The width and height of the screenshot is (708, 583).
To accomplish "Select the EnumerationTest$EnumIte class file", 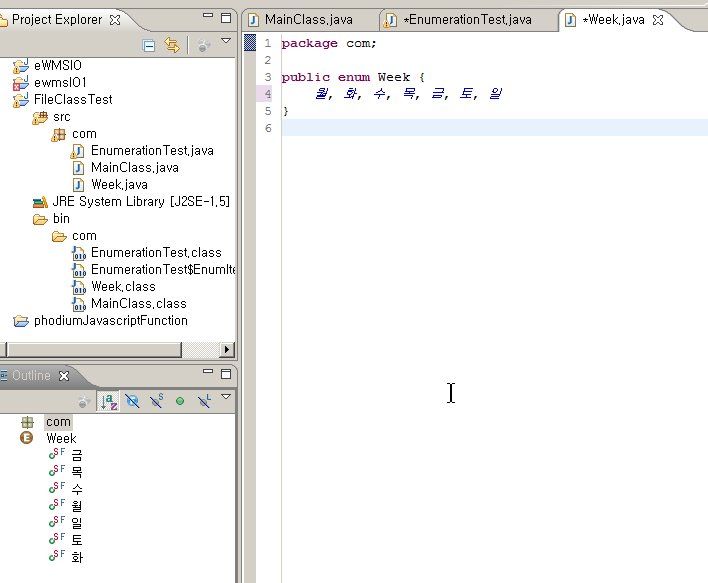I will [x=163, y=270].
